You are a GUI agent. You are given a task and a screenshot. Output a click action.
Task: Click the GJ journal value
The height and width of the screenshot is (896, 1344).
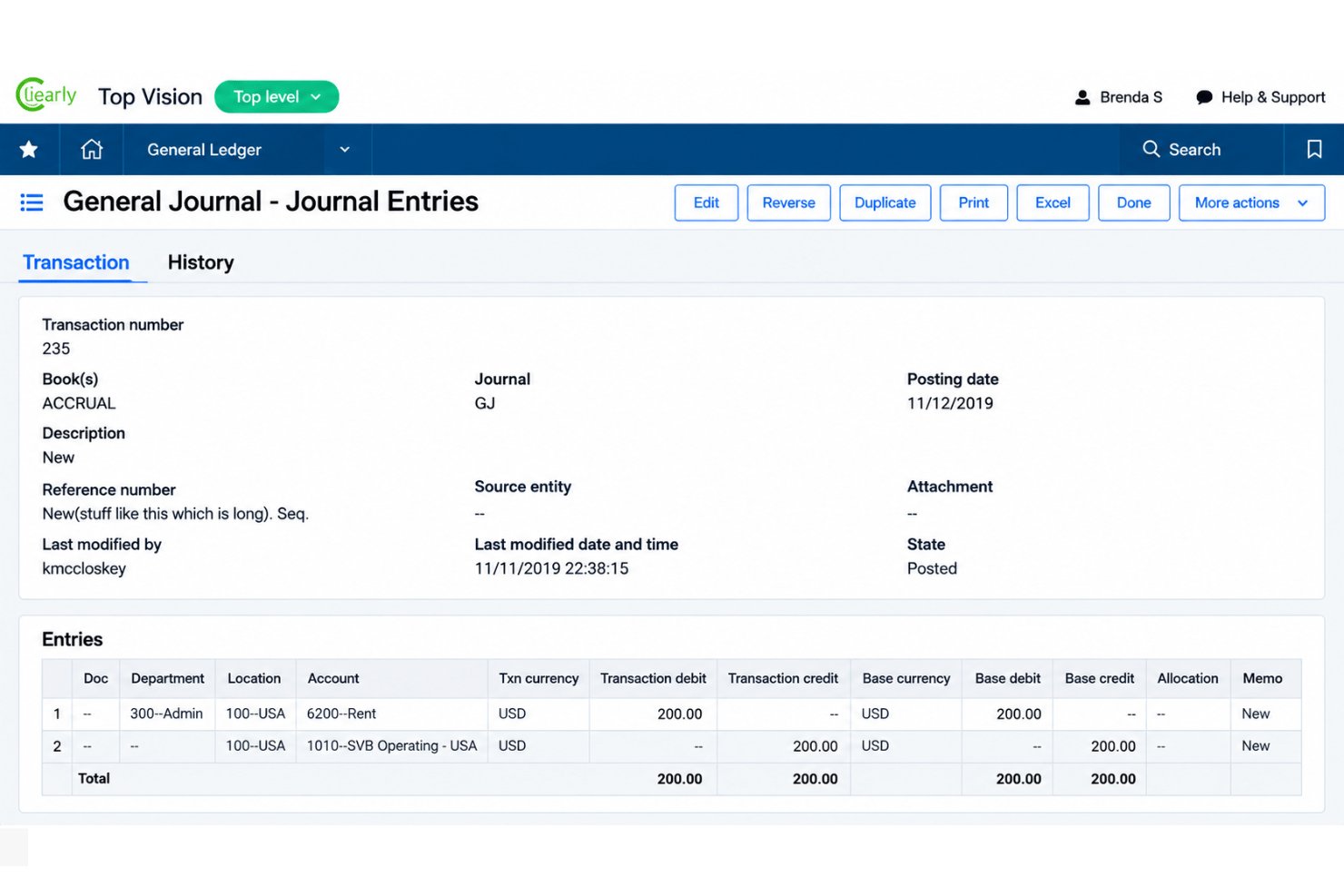(x=485, y=403)
